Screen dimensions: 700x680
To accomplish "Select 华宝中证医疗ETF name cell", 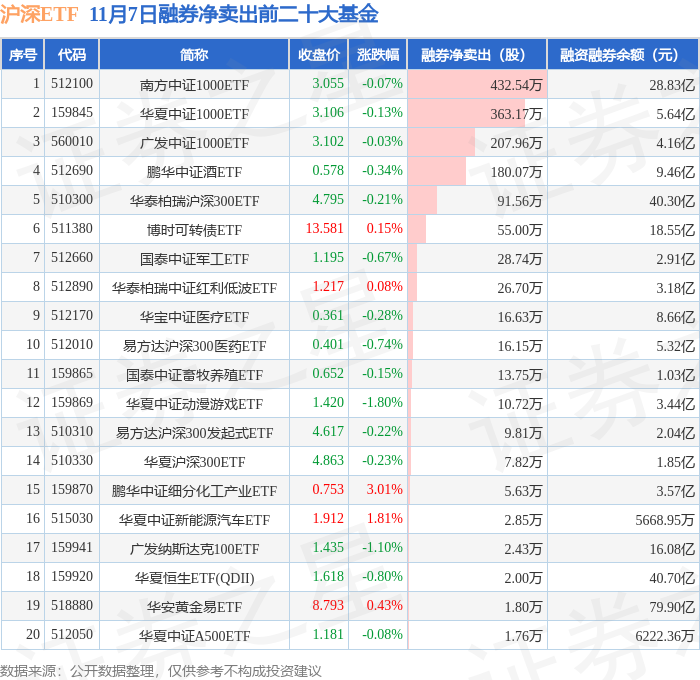I will pyautogui.click(x=194, y=317).
